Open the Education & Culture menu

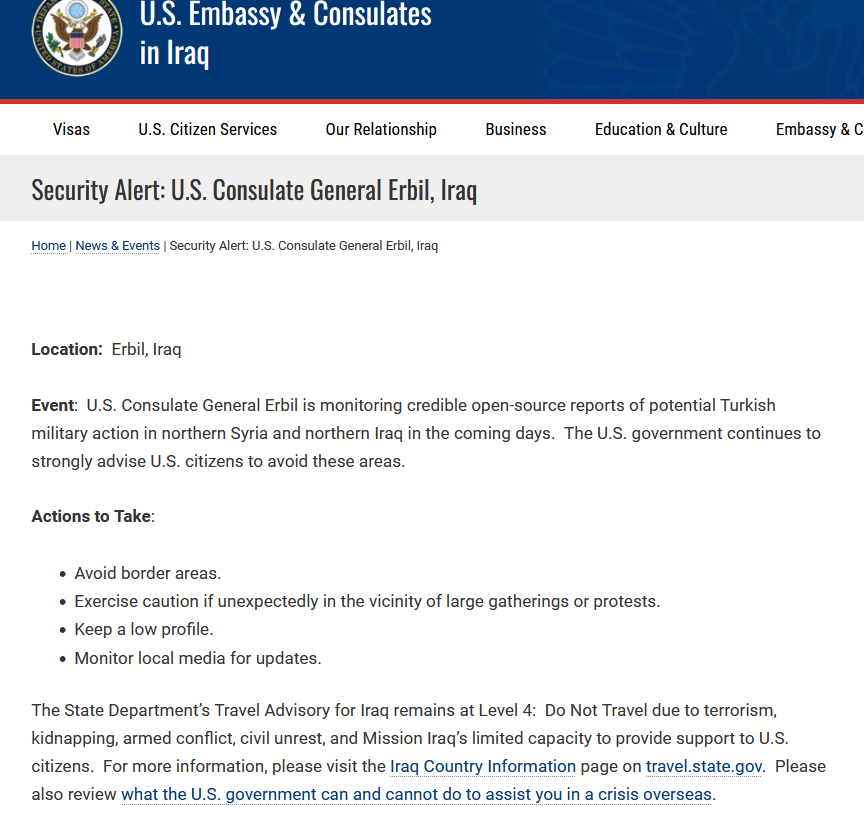pyautogui.click(x=661, y=129)
